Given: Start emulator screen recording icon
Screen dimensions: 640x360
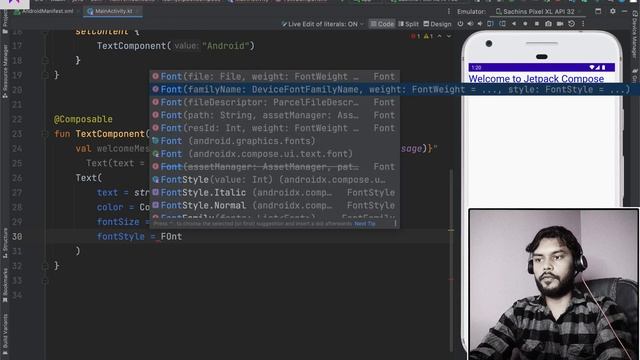Looking at the screenshot, I should tap(560, 24).
